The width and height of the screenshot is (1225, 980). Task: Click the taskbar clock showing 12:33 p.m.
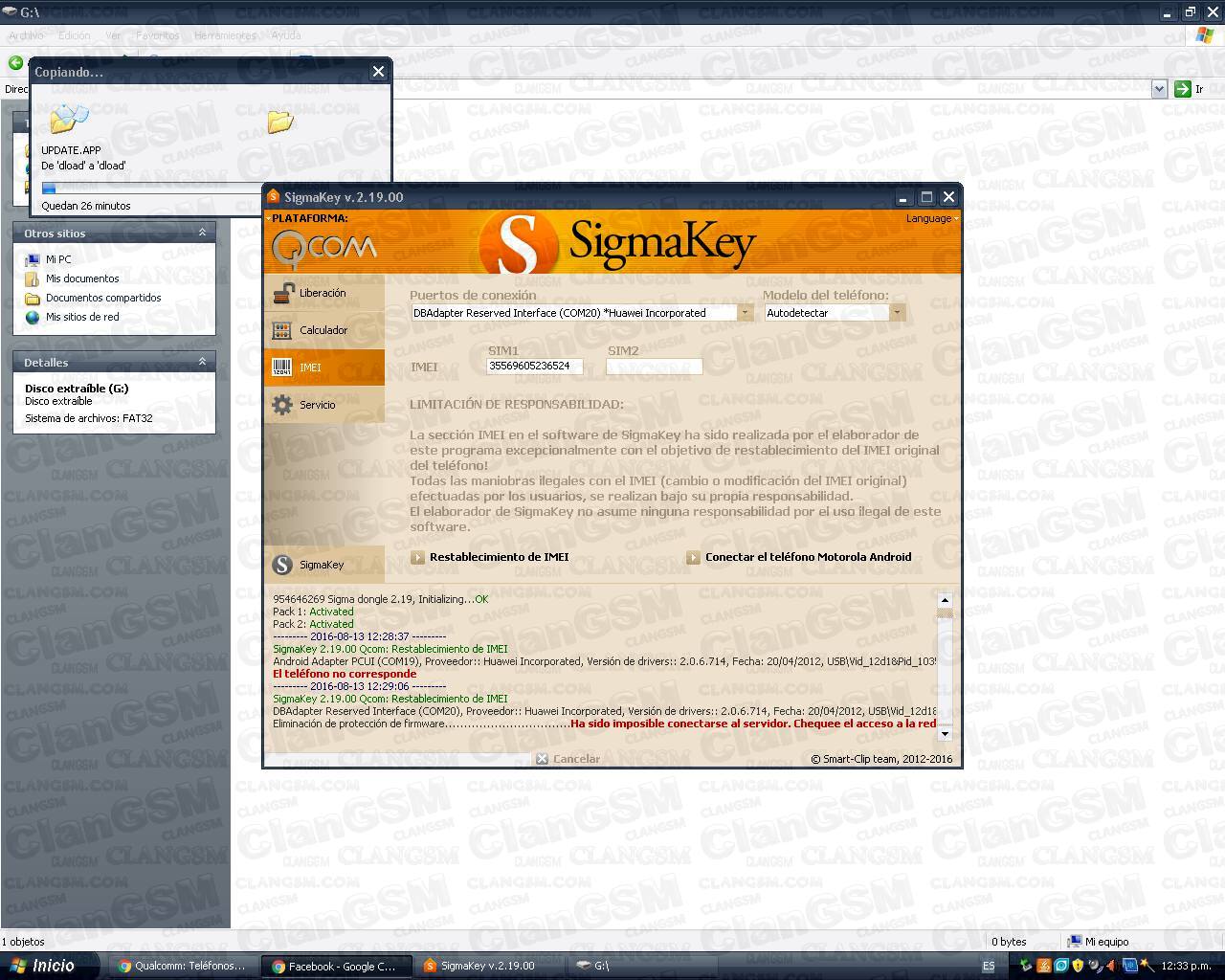click(1186, 967)
